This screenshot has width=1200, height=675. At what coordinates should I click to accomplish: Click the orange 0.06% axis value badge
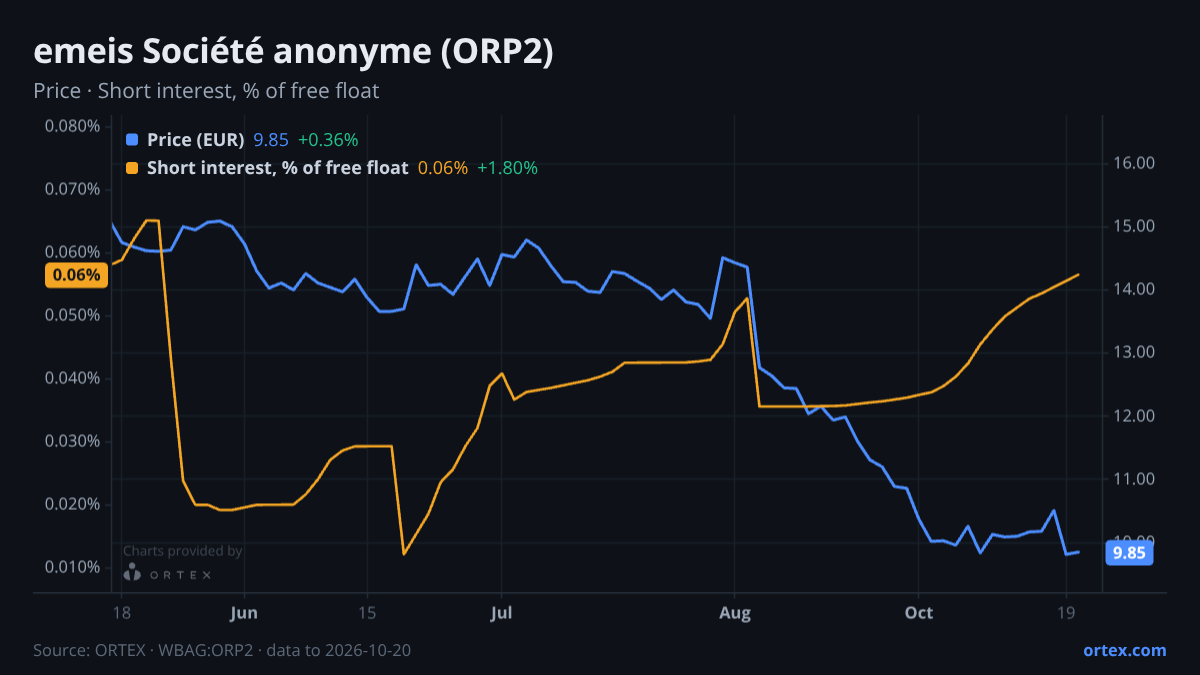coord(76,275)
